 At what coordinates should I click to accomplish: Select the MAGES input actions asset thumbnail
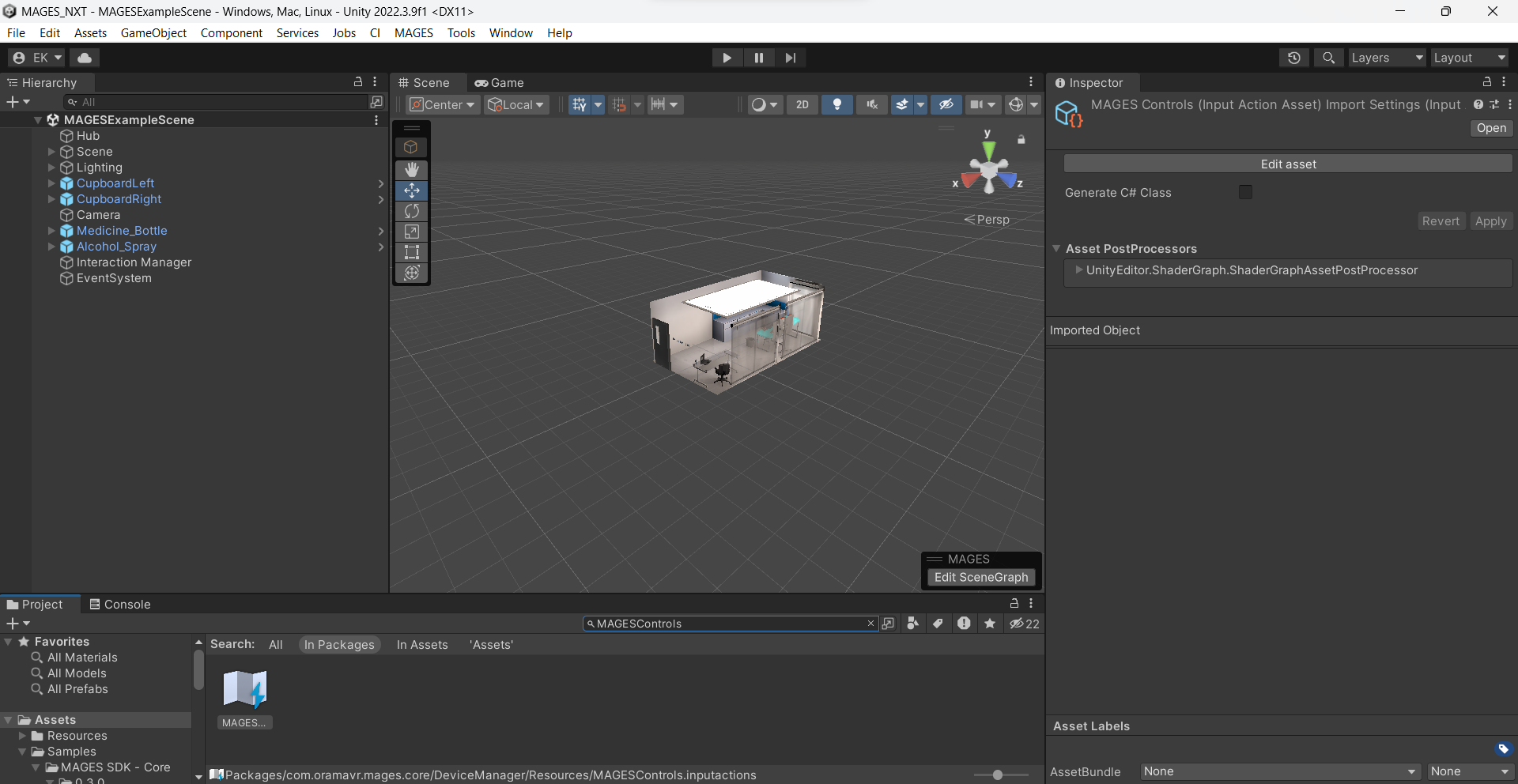click(244, 689)
